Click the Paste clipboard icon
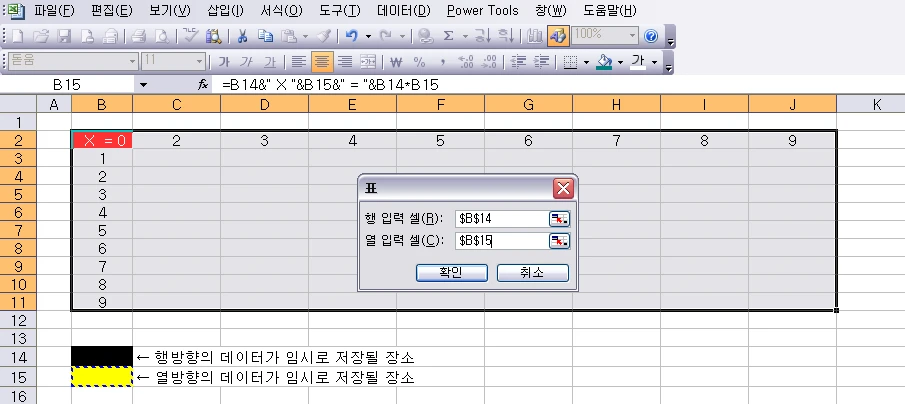 coord(288,36)
